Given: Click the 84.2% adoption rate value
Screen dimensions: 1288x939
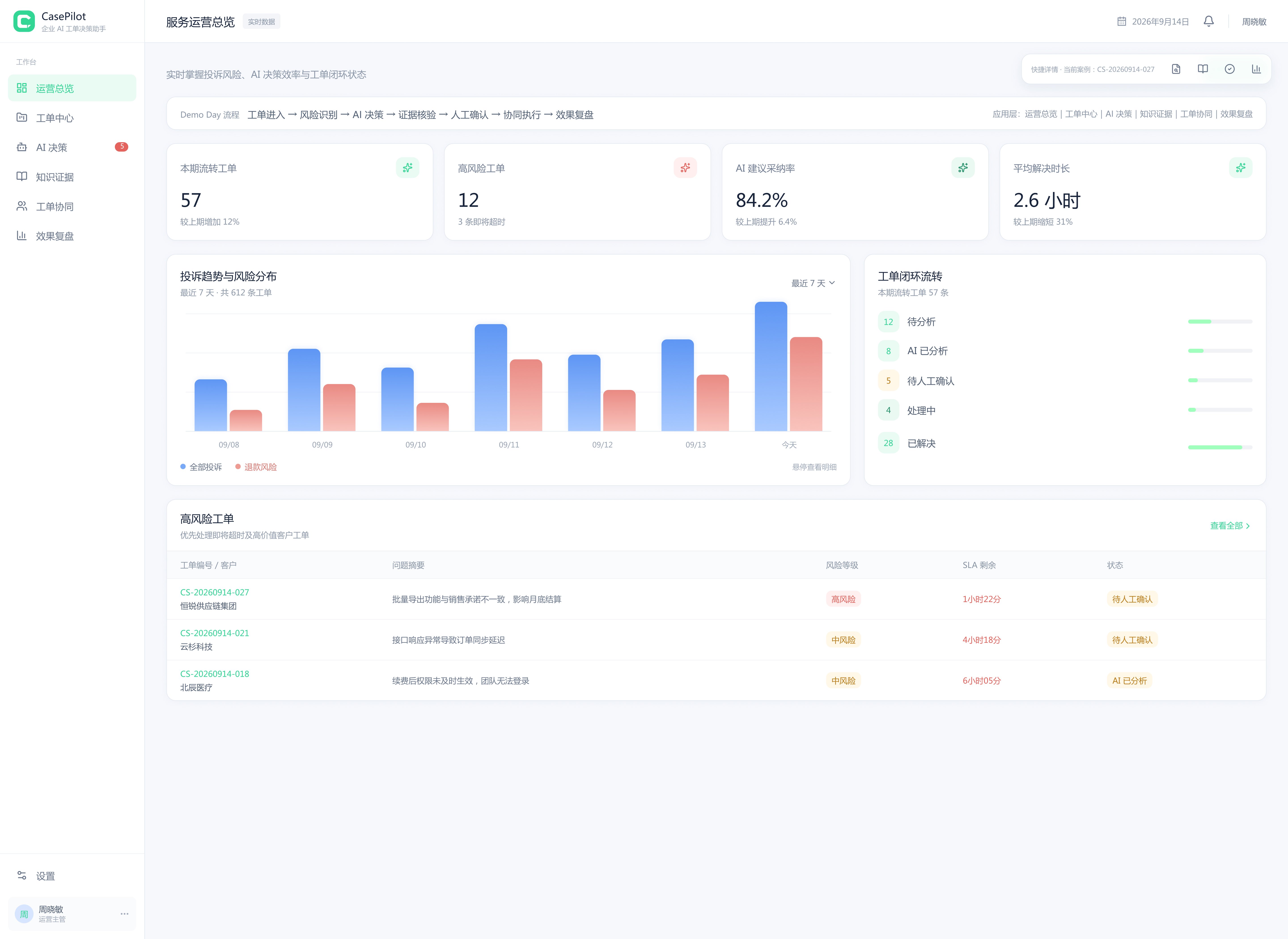Looking at the screenshot, I should (761, 200).
